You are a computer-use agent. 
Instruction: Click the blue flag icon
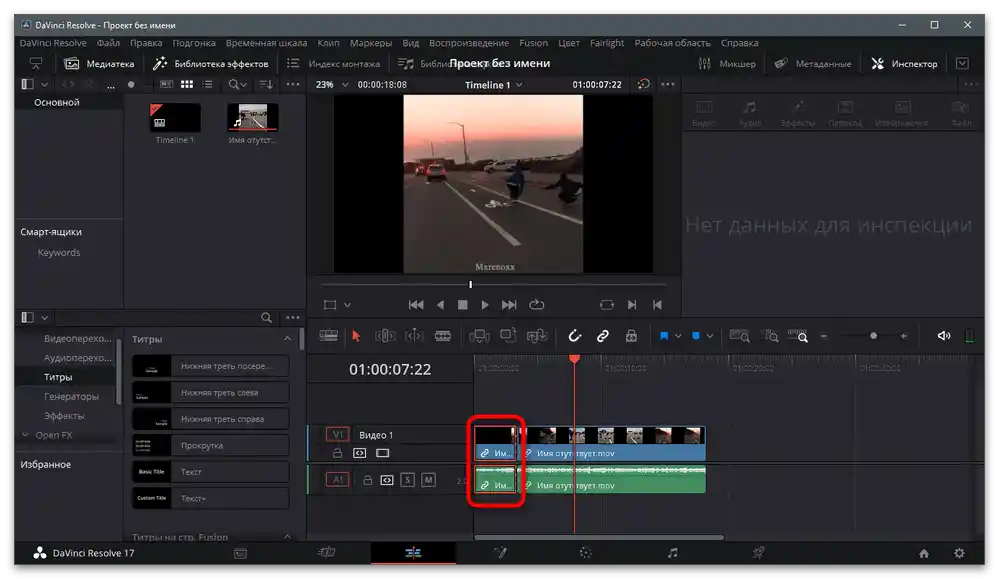pyautogui.click(x=664, y=336)
